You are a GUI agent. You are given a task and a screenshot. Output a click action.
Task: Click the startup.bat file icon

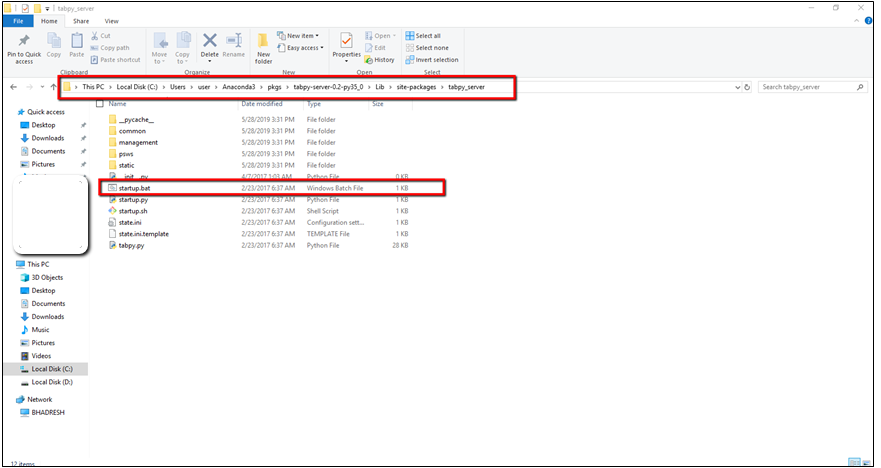112,187
